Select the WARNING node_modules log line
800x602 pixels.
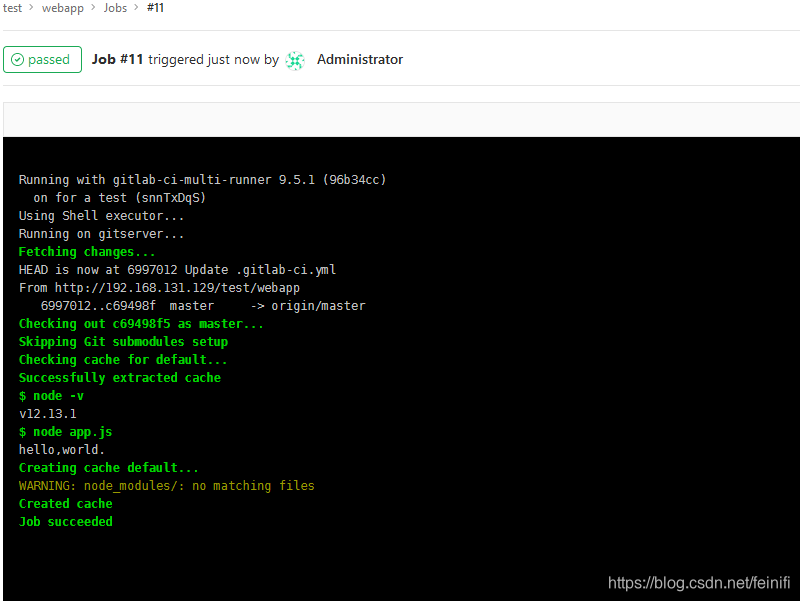(x=167, y=486)
